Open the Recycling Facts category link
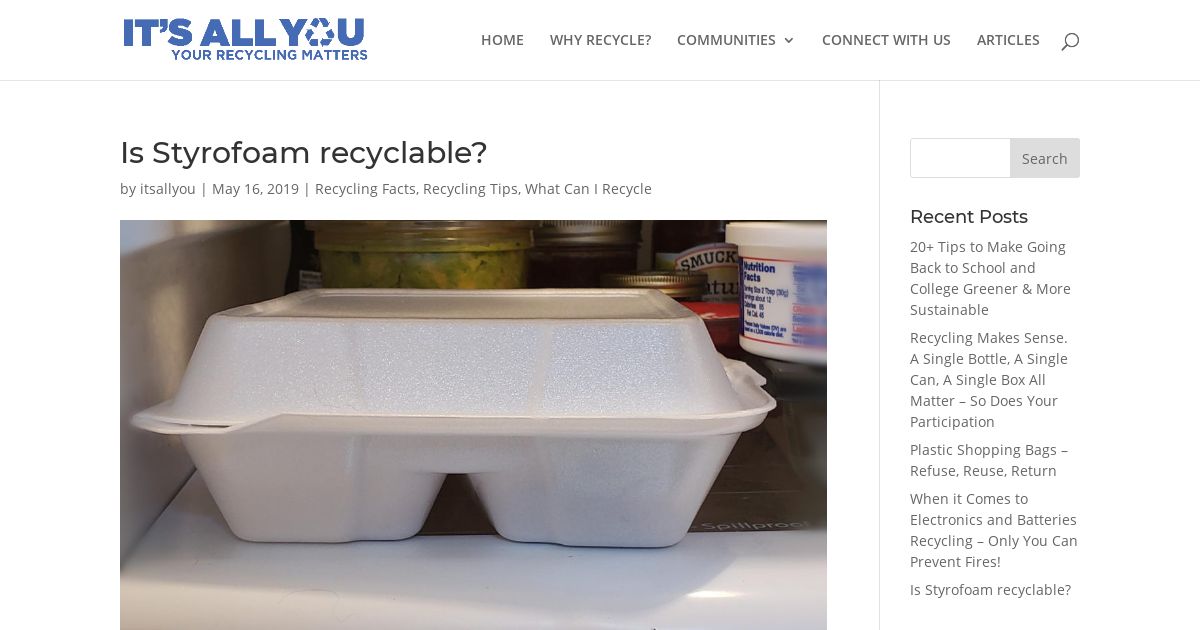Viewport: 1200px width, 630px height. (x=365, y=189)
